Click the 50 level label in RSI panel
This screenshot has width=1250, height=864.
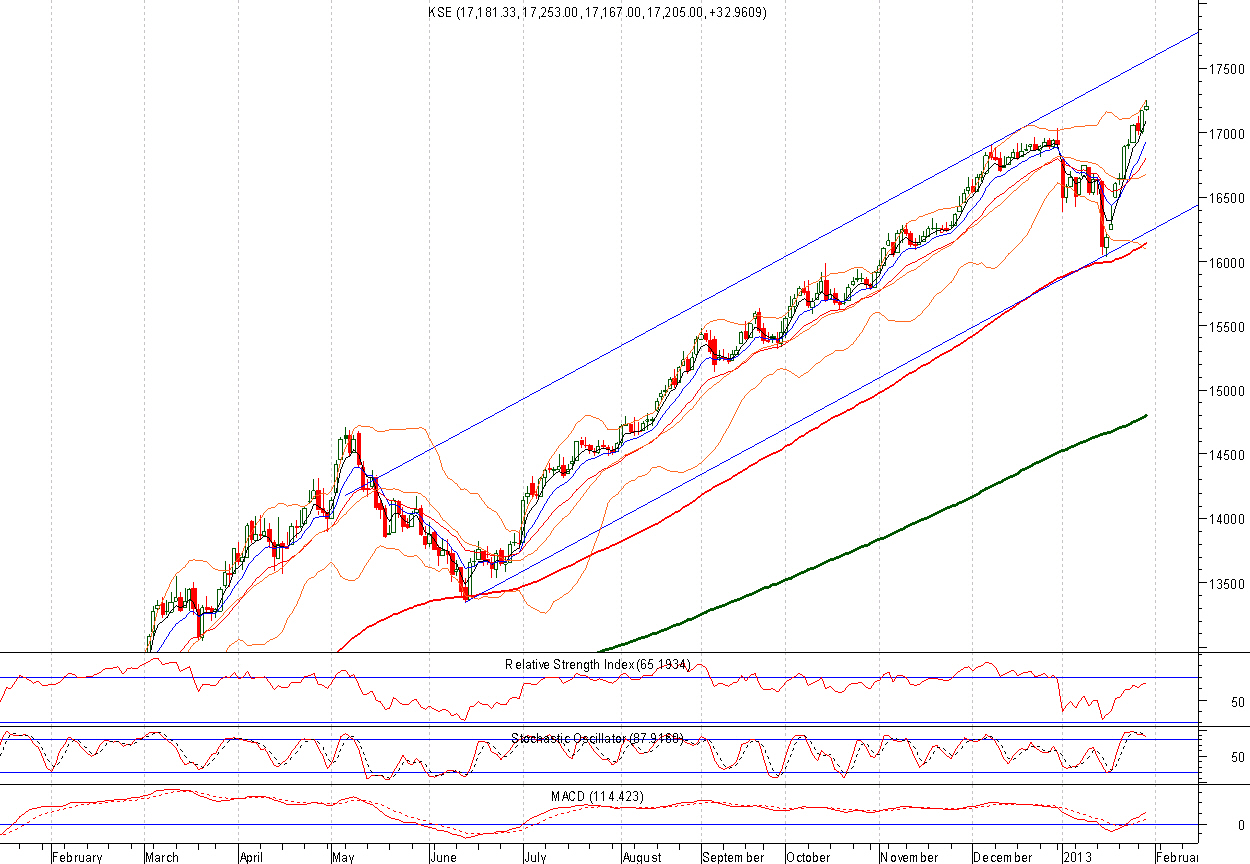[1236, 702]
